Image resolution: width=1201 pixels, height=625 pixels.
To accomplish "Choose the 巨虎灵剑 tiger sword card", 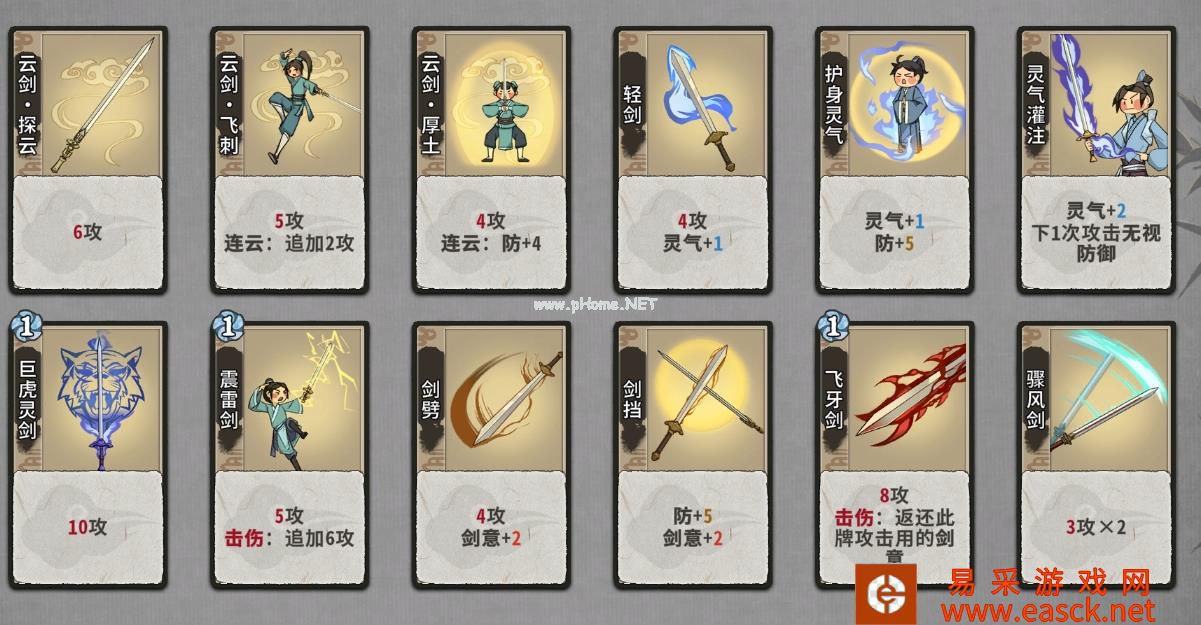I will (x=88, y=454).
